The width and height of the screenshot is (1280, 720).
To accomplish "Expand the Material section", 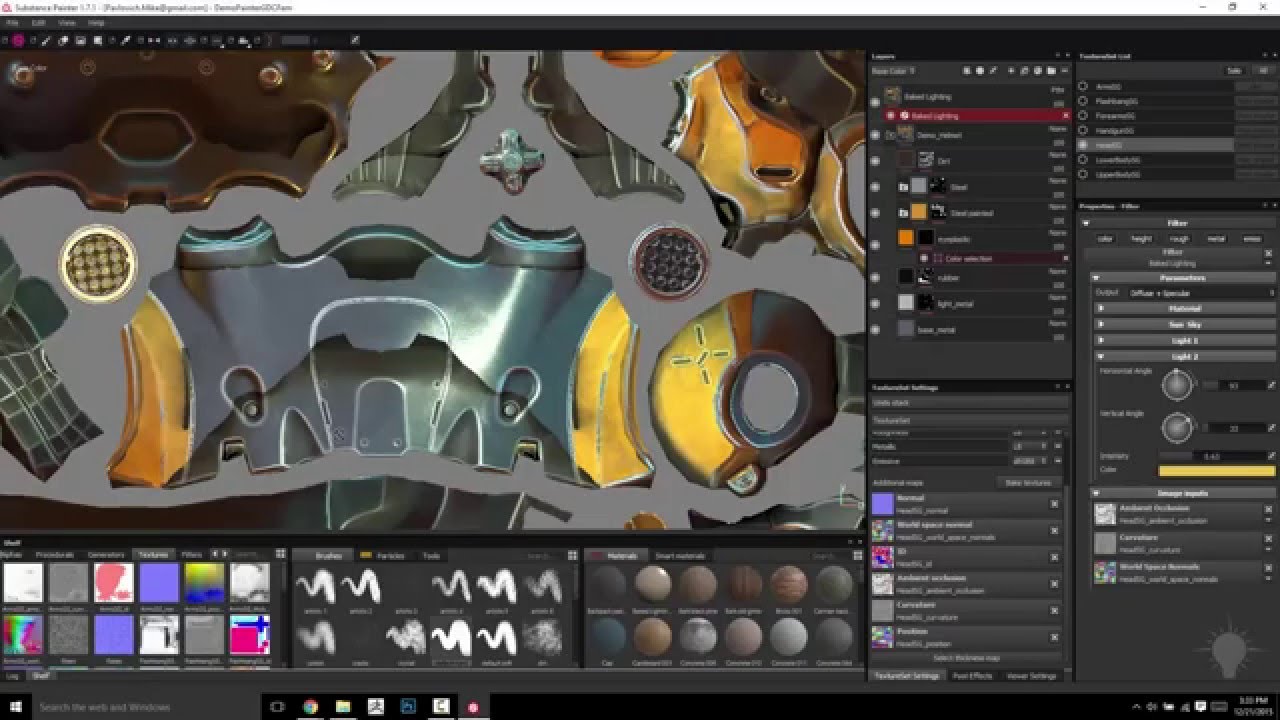I will 1184,309.
